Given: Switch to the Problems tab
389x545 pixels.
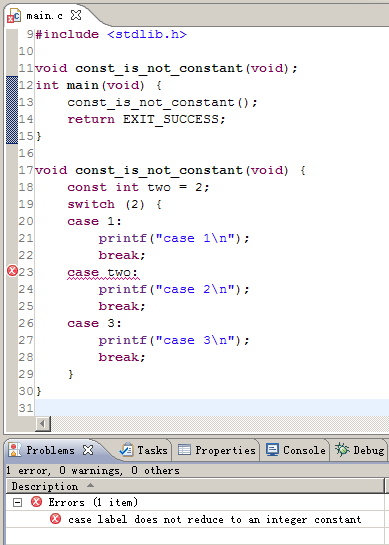Looking at the screenshot, I should [50, 450].
